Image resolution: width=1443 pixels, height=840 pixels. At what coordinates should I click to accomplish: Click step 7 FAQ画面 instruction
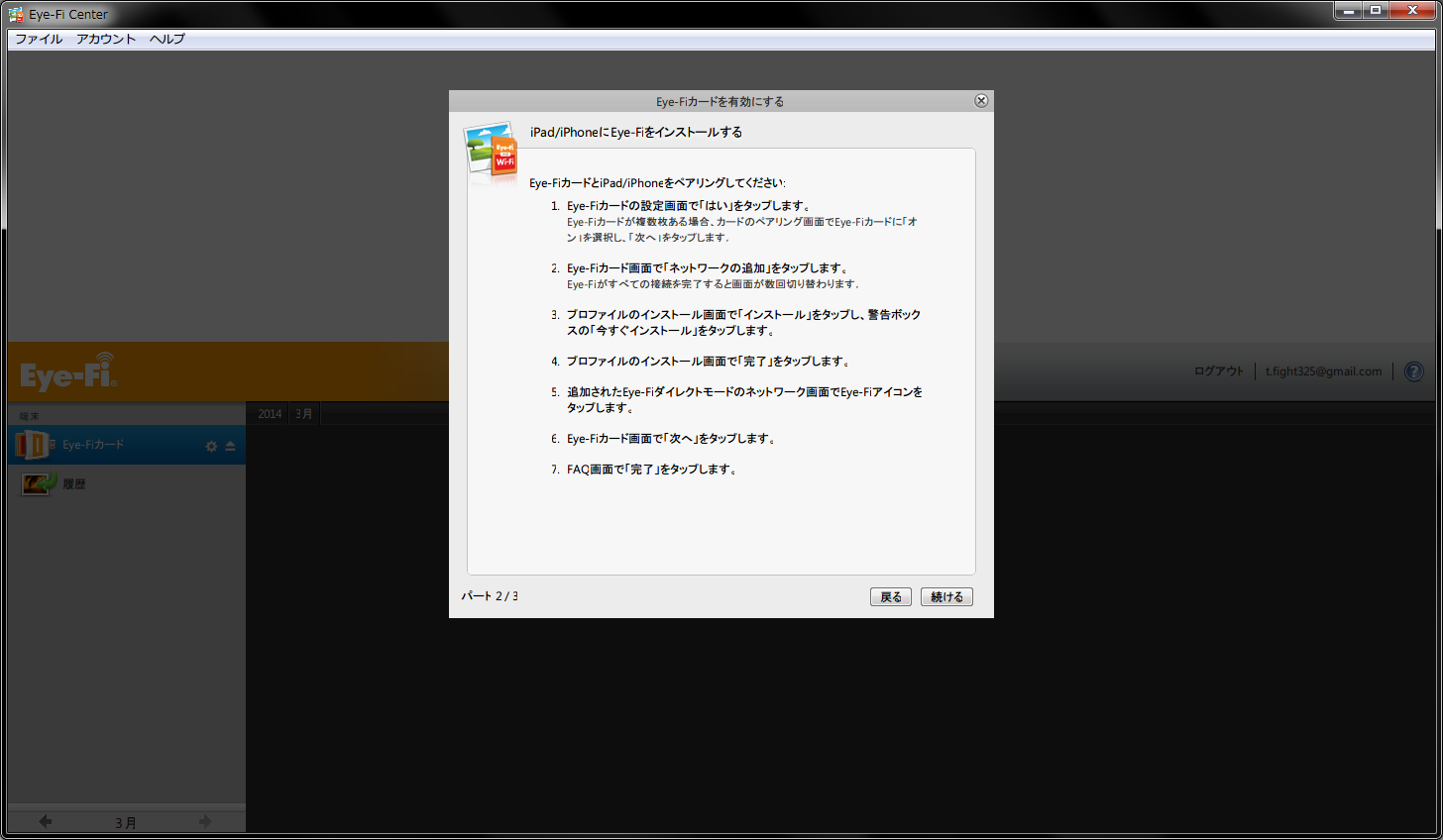coord(653,470)
